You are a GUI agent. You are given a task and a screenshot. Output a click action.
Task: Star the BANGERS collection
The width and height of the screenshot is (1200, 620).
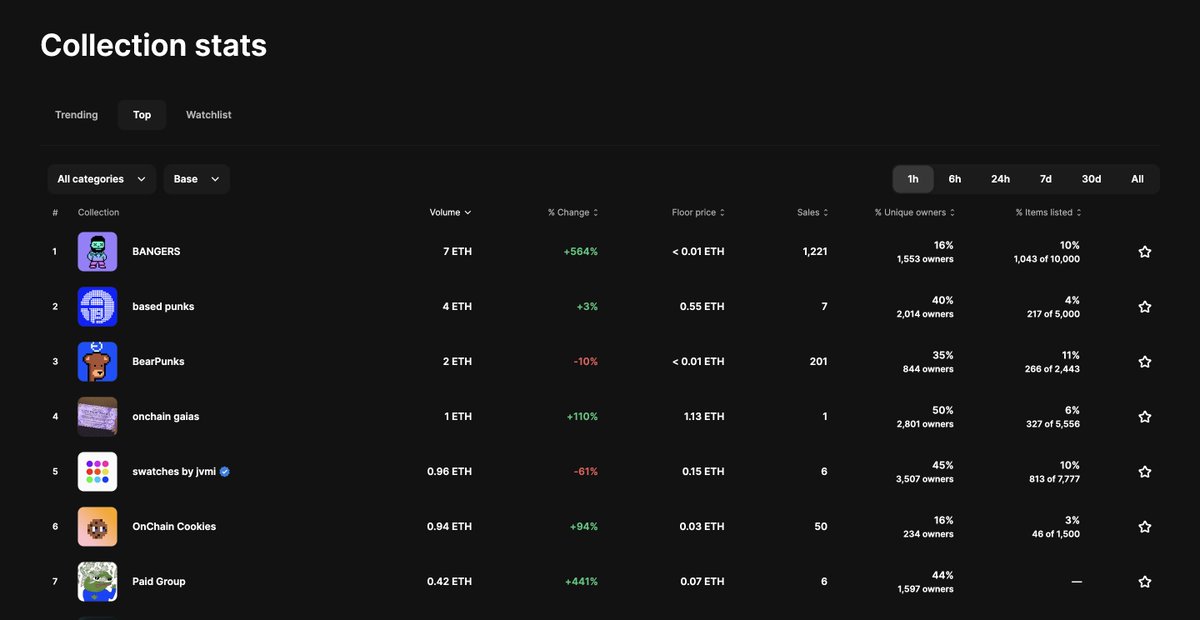(x=1145, y=252)
